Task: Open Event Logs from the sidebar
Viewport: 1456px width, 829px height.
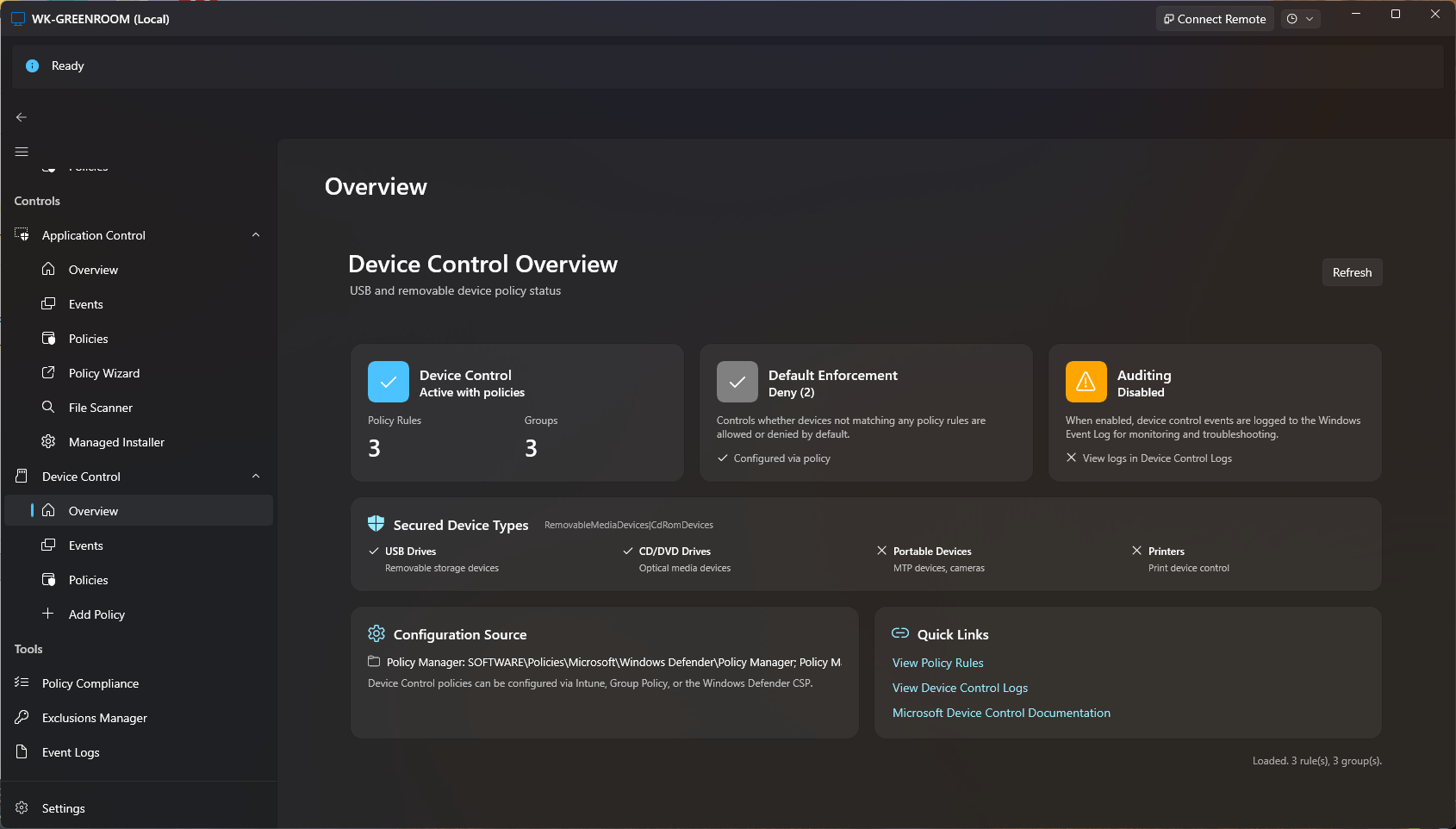Action: point(71,751)
